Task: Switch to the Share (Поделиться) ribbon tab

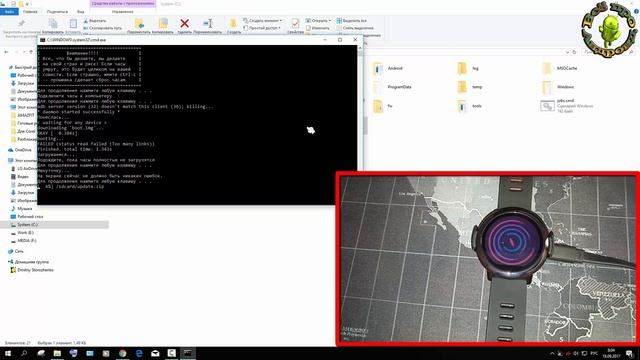Action: coord(57,12)
